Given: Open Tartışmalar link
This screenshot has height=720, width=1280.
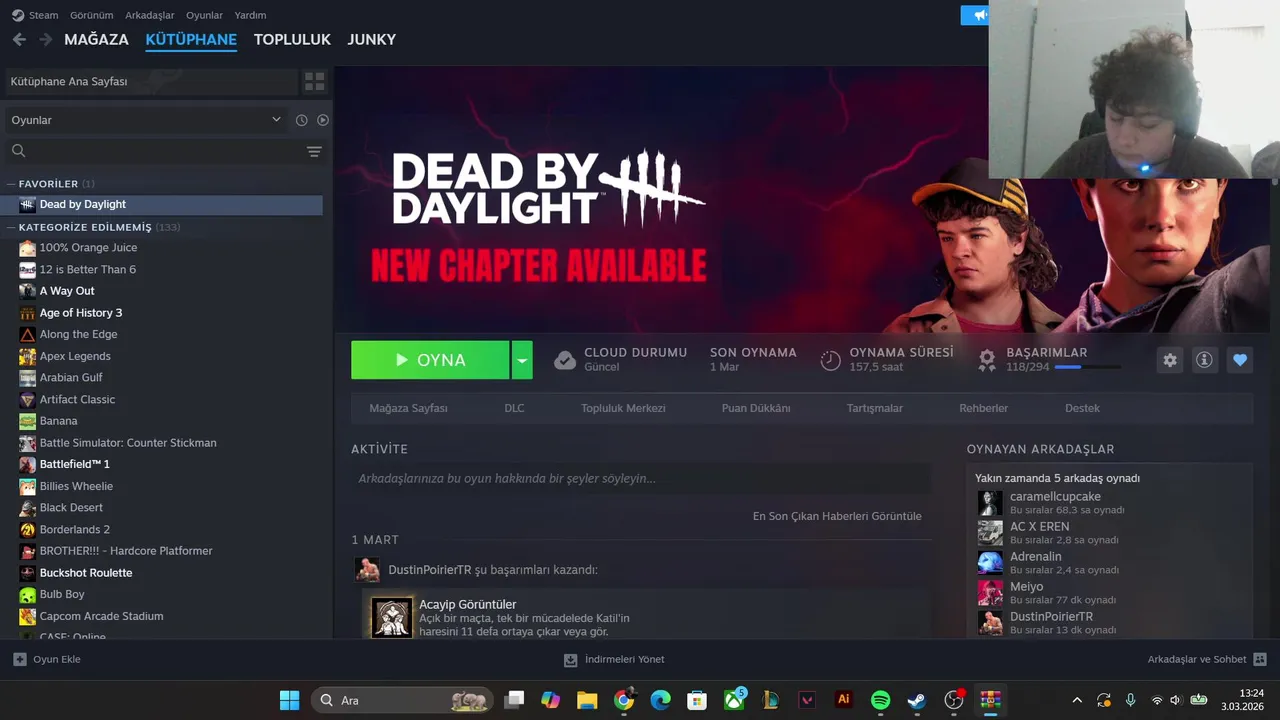Looking at the screenshot, I should (x=875, y=408).
